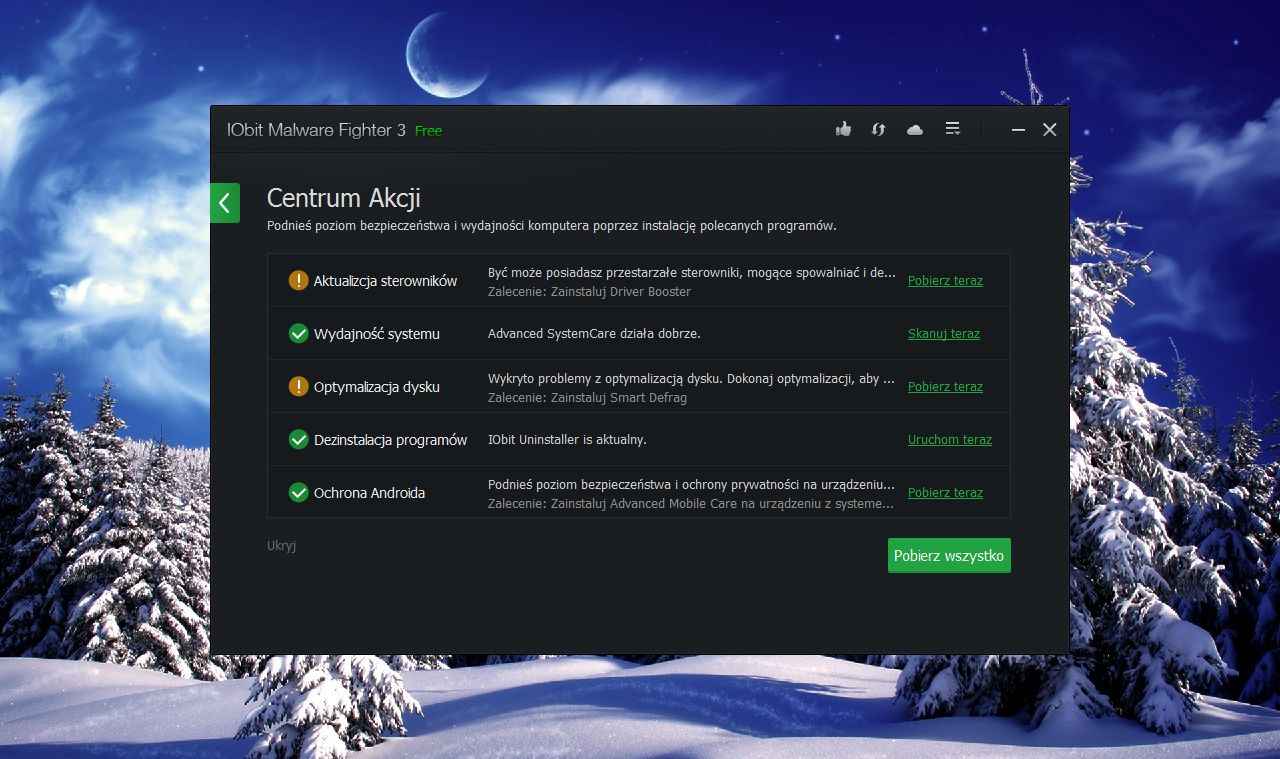Close the IObit Malware Fighter window
This screenshot has height=759, width=1280.
pos(1049,130)
